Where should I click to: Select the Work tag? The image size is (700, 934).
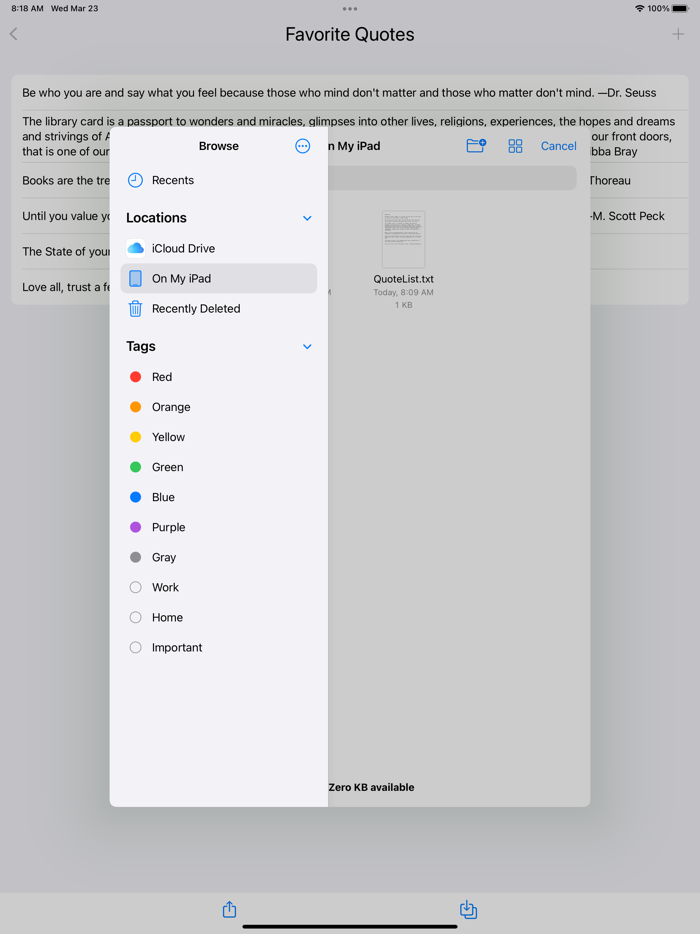(165, 587)
